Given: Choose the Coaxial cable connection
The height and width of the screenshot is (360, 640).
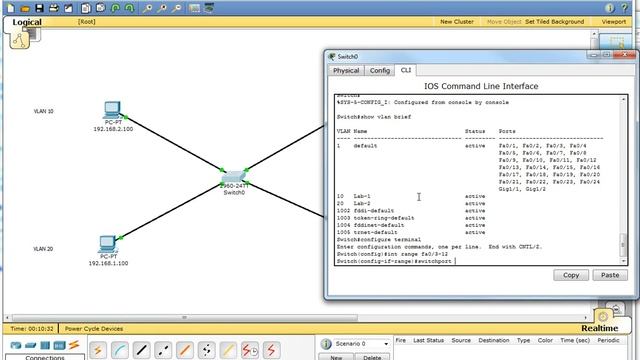Looking at the screenshot, I should point(228,350).
